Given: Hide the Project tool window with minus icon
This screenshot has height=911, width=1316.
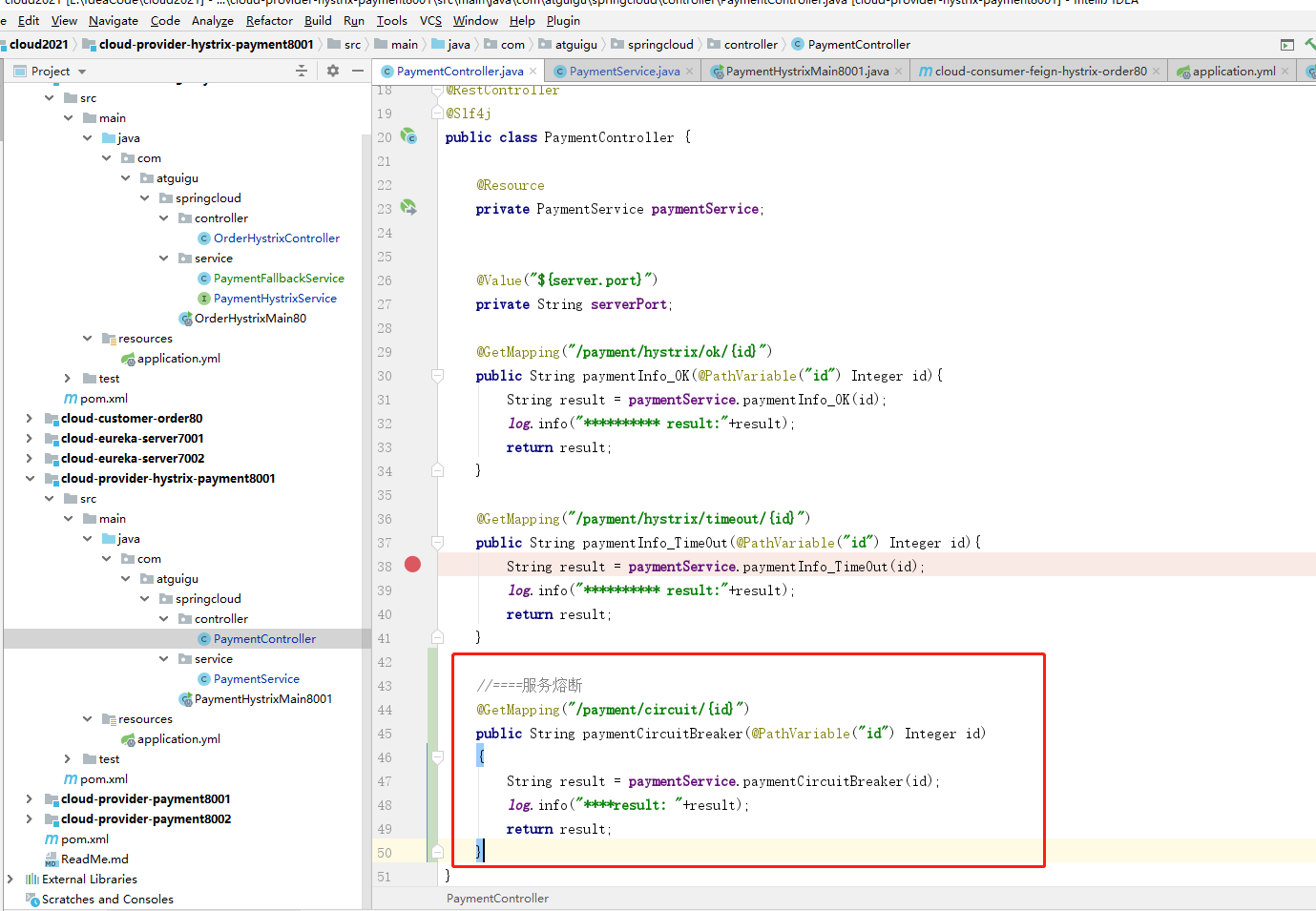Looking at the screenshot, I should [x=358, y=71].
